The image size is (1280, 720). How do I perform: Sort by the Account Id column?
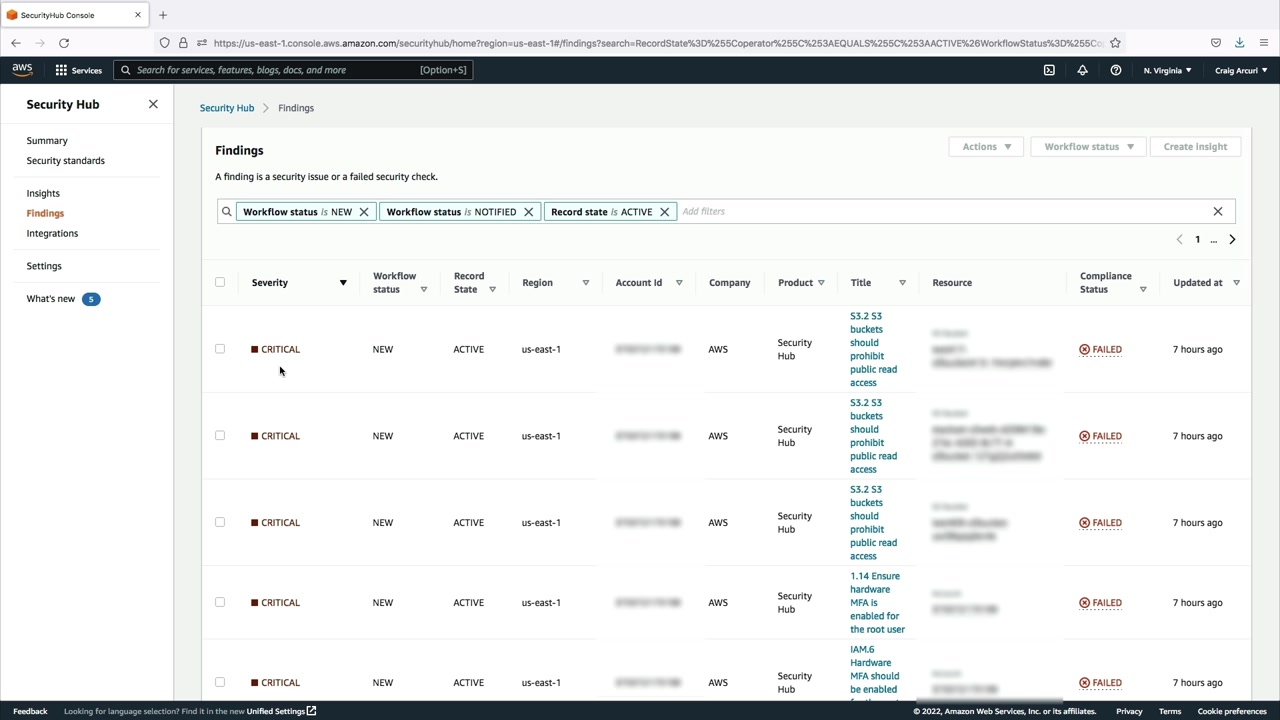point(679,283)
